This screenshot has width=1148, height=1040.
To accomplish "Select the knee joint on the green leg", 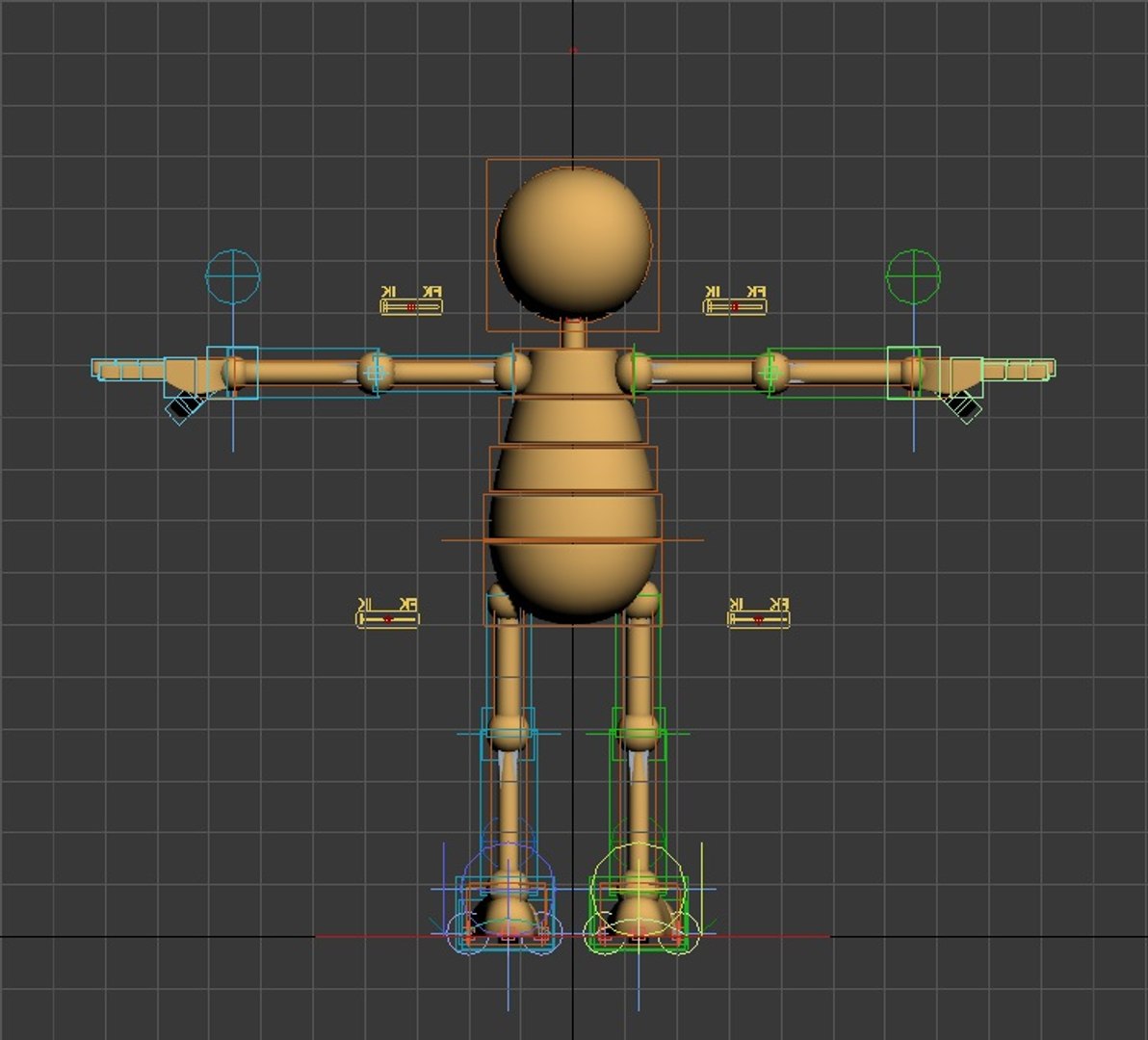I will point(639,734).
